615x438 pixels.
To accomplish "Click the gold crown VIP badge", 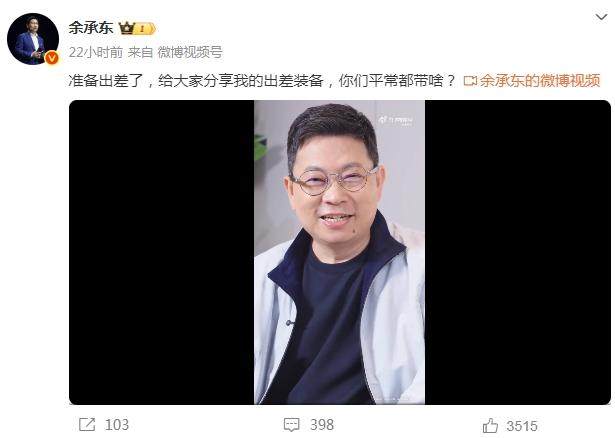I will click(x=127, y=28).
